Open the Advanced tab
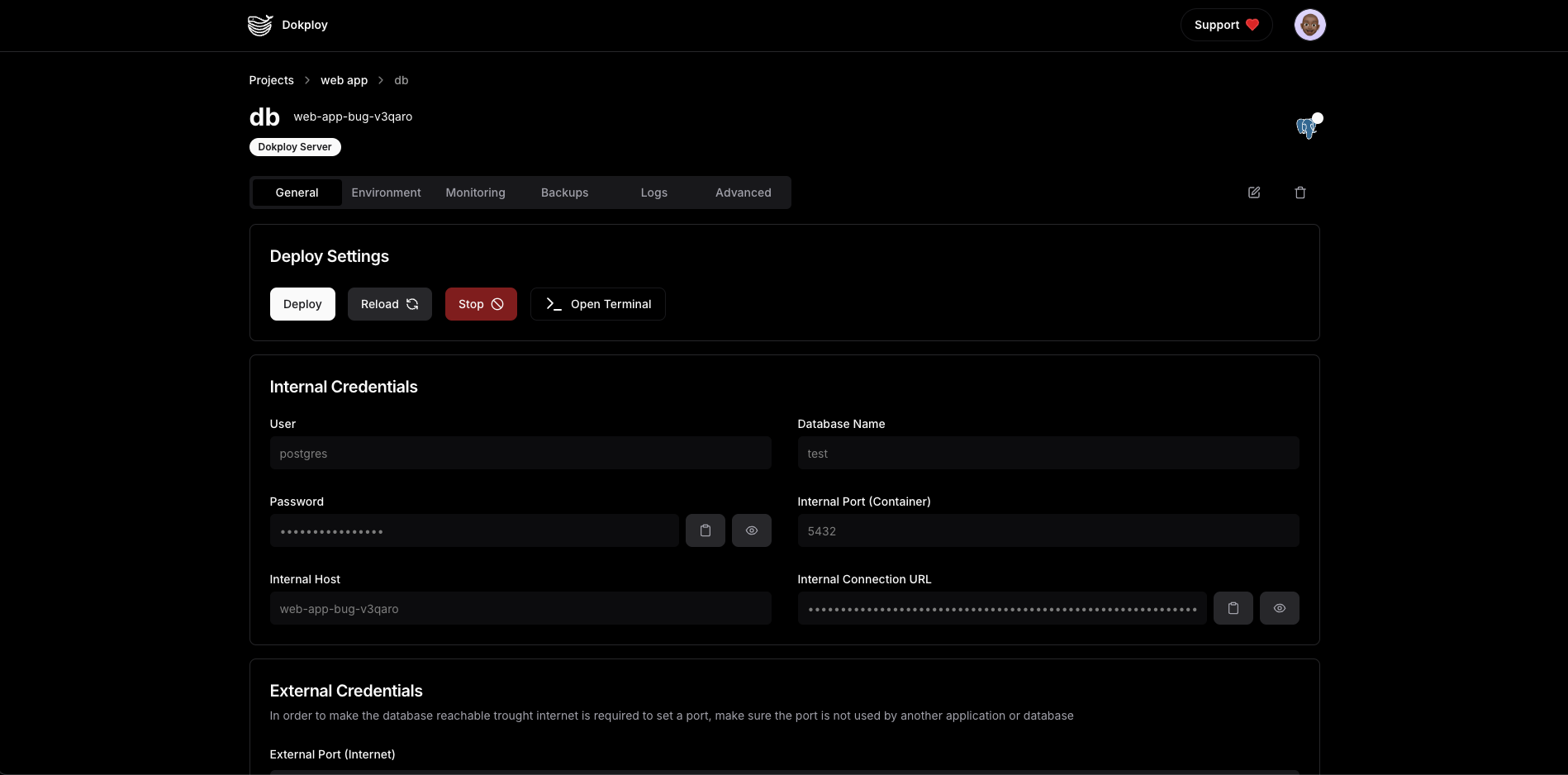Viewport: 1568px width, 775px height. pos(744,193)
